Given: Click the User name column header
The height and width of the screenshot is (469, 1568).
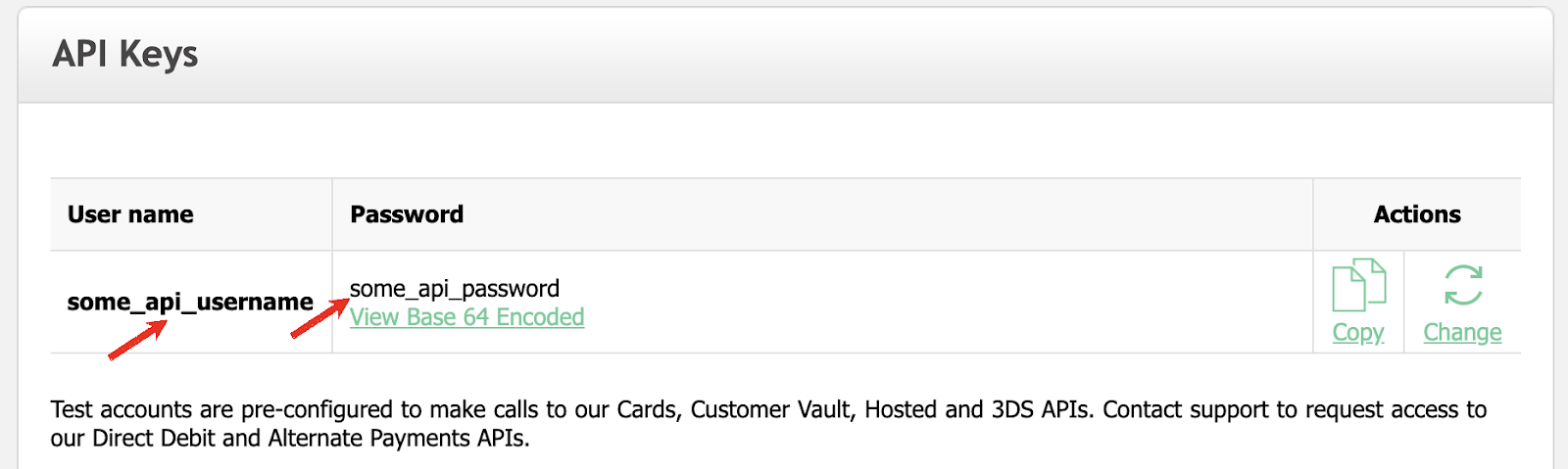Looking at the screenshot, I should click(130, 214).
